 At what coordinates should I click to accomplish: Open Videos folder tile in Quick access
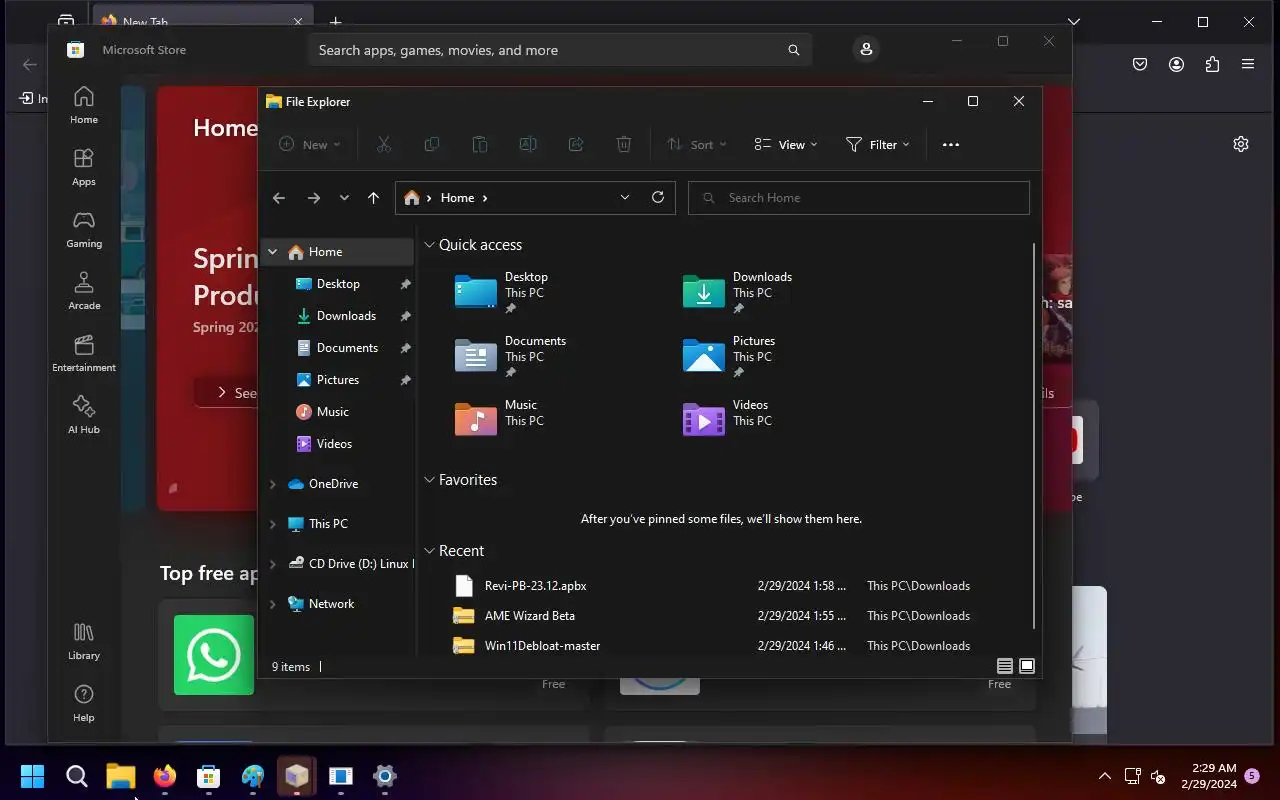pos(727,420)
